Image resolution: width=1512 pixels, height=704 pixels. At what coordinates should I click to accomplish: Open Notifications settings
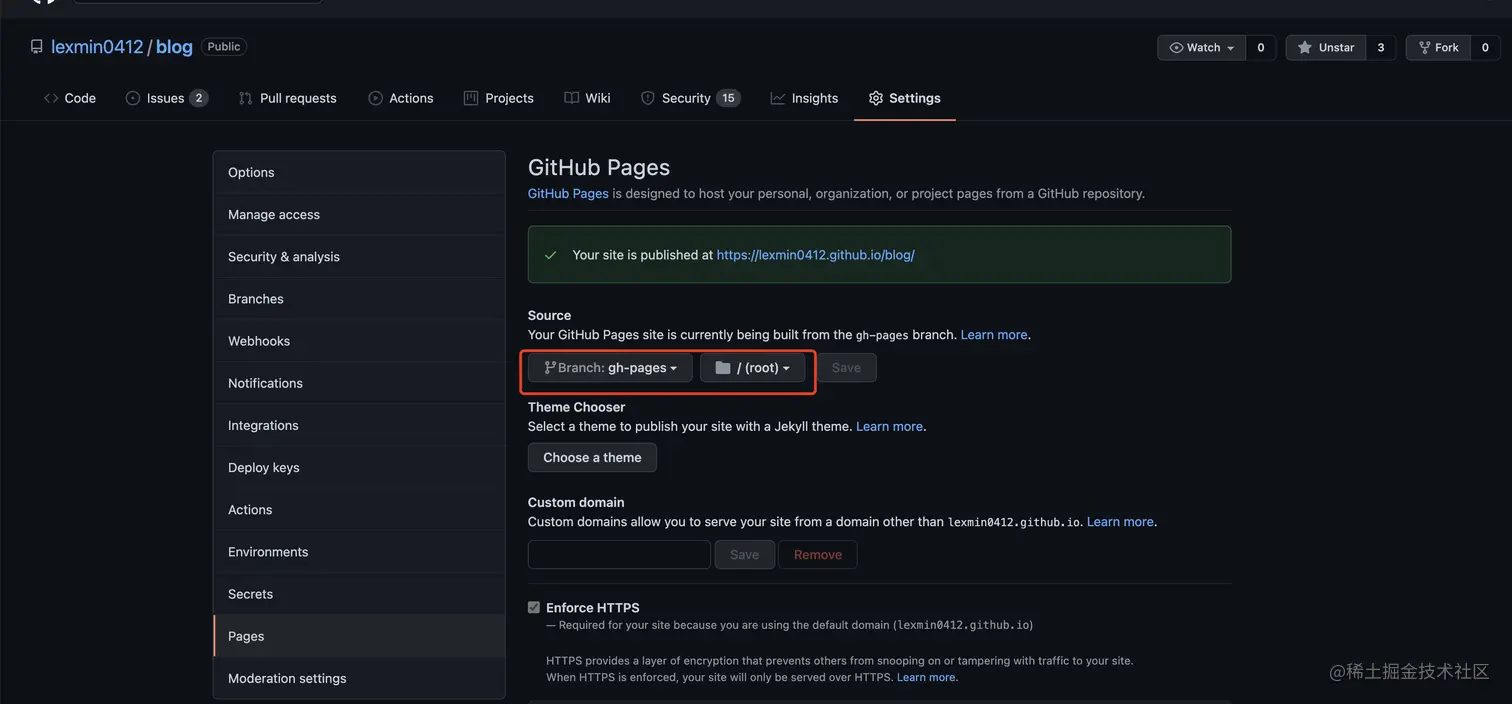point(359,383)
